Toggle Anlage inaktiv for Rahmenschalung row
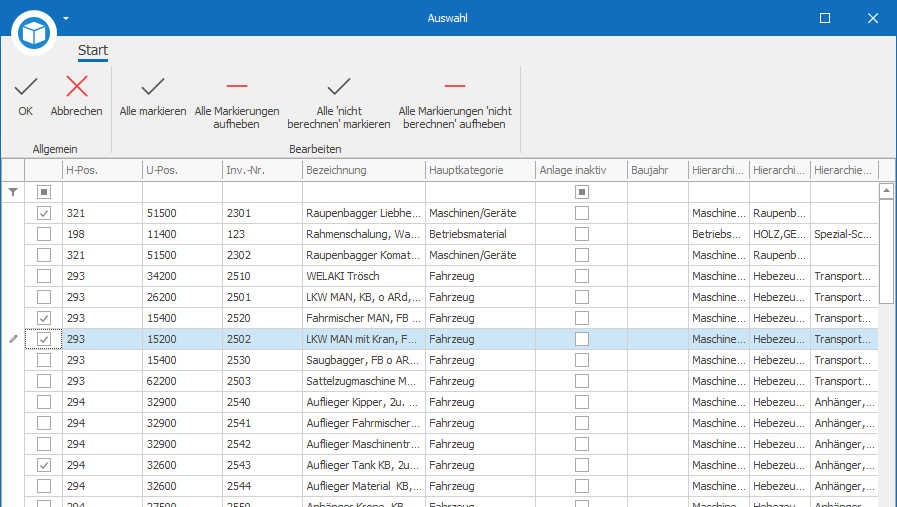Viewport: 897px width, 507px height. pos(582,234)
